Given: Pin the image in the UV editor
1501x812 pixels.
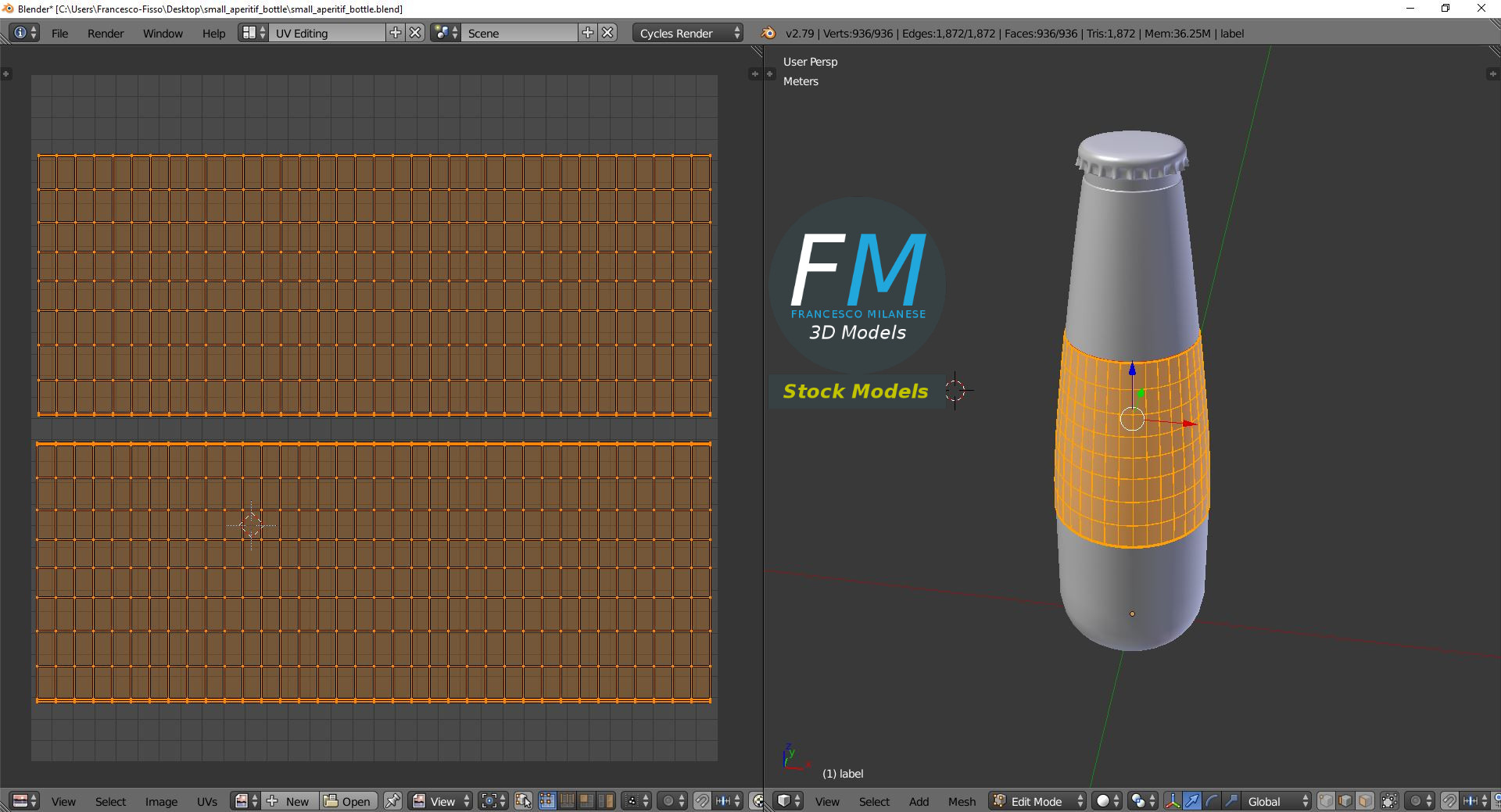Looking at the screenshot, I should [x=392, y=801].
